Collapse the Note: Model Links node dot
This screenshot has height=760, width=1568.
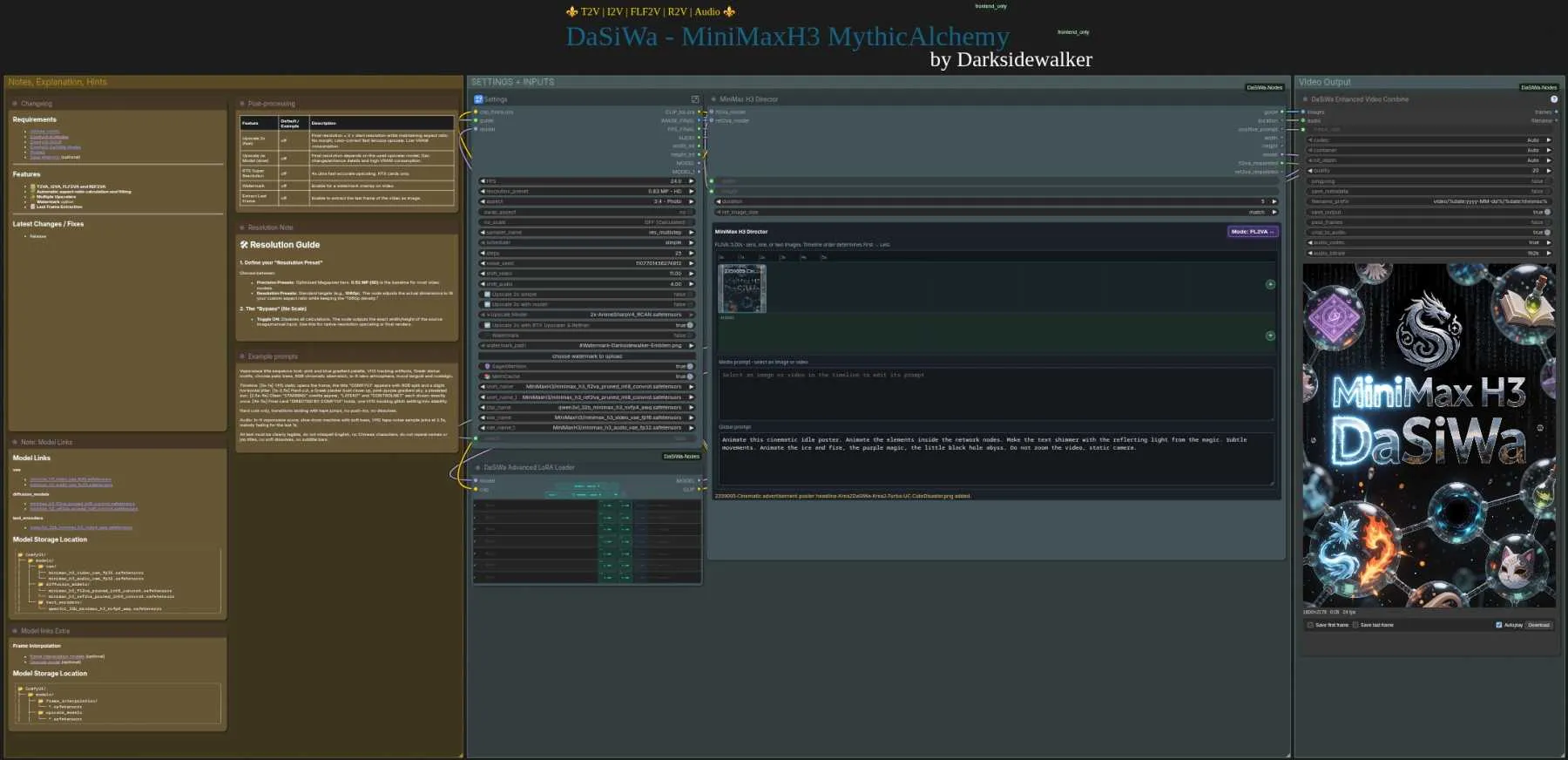(x=15, y=442)
